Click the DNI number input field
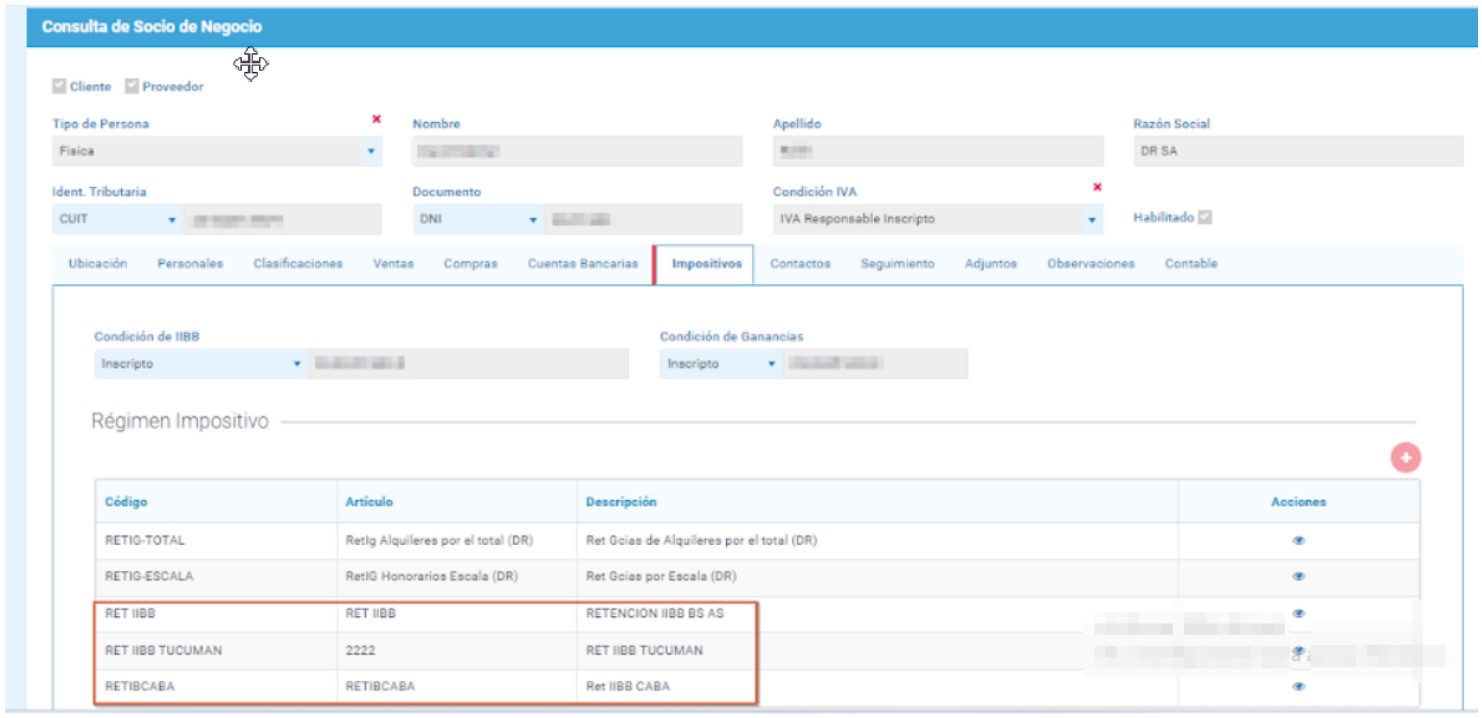 click(x=644, y=219)
